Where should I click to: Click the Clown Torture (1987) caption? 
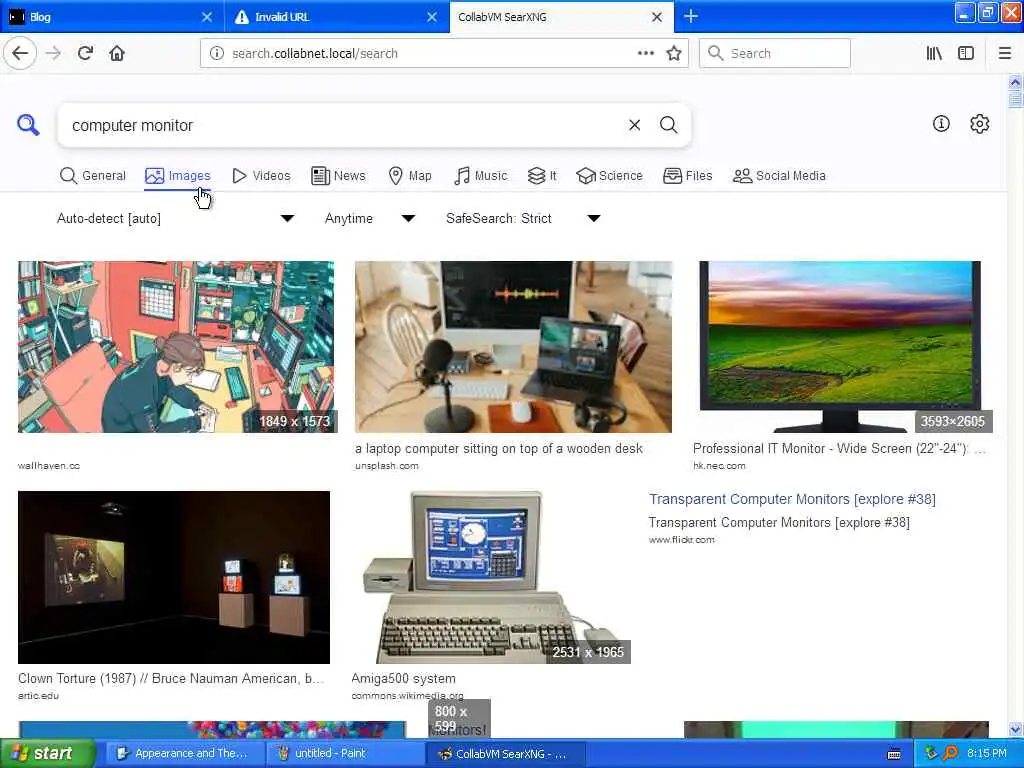(170, 679)
